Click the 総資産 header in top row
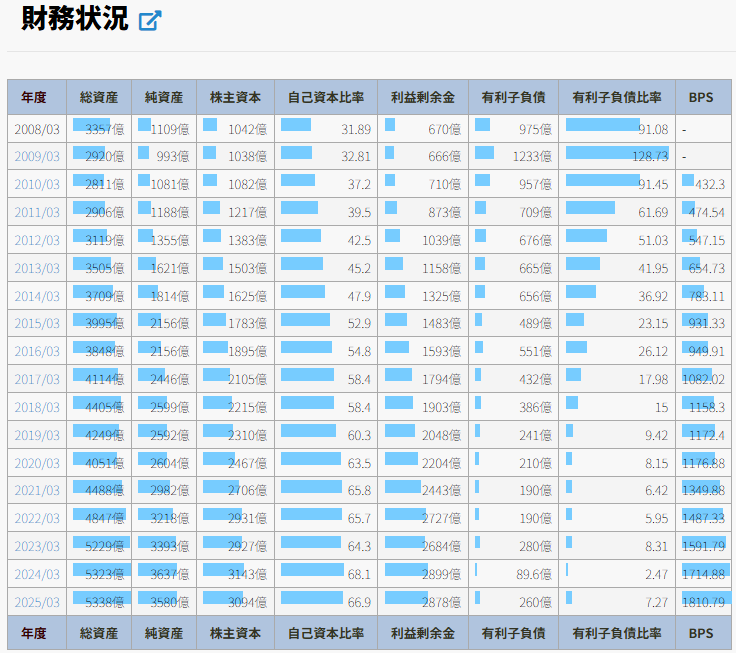Image resolution: width=736 pixels, height=653 pixels. click(x=99, y=98)
